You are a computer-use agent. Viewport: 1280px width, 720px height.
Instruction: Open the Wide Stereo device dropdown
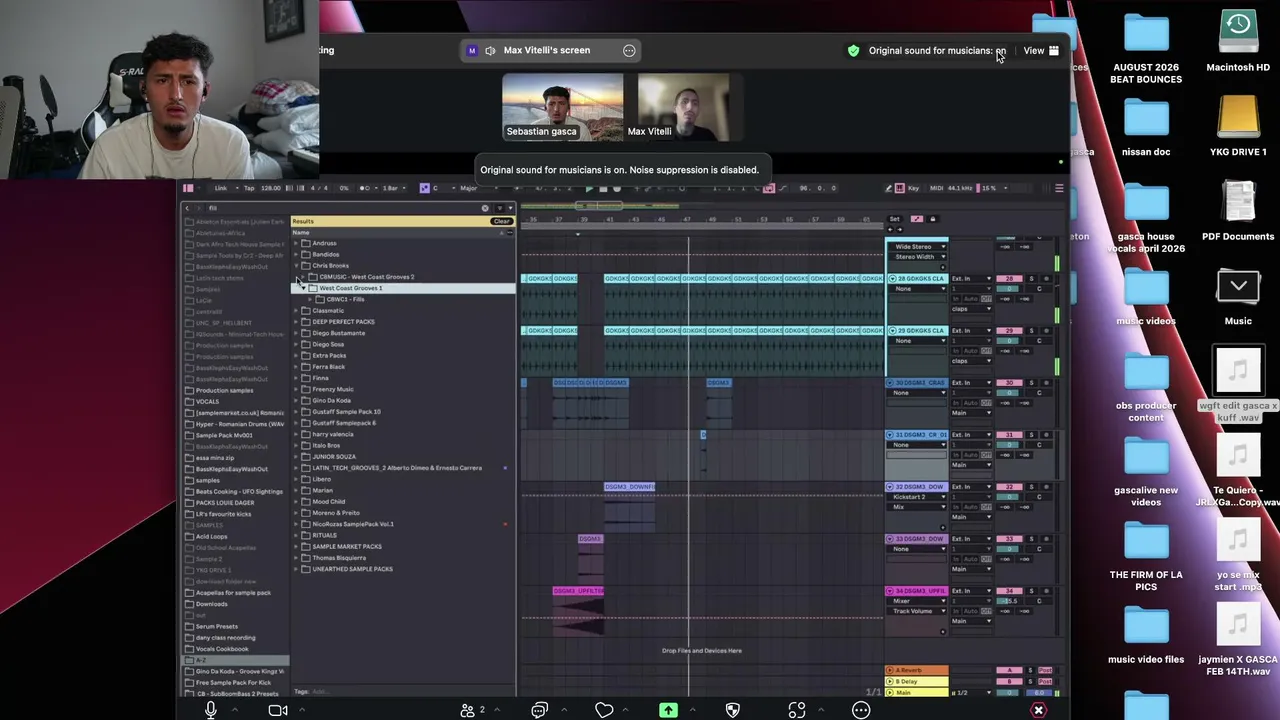point(919,246)
